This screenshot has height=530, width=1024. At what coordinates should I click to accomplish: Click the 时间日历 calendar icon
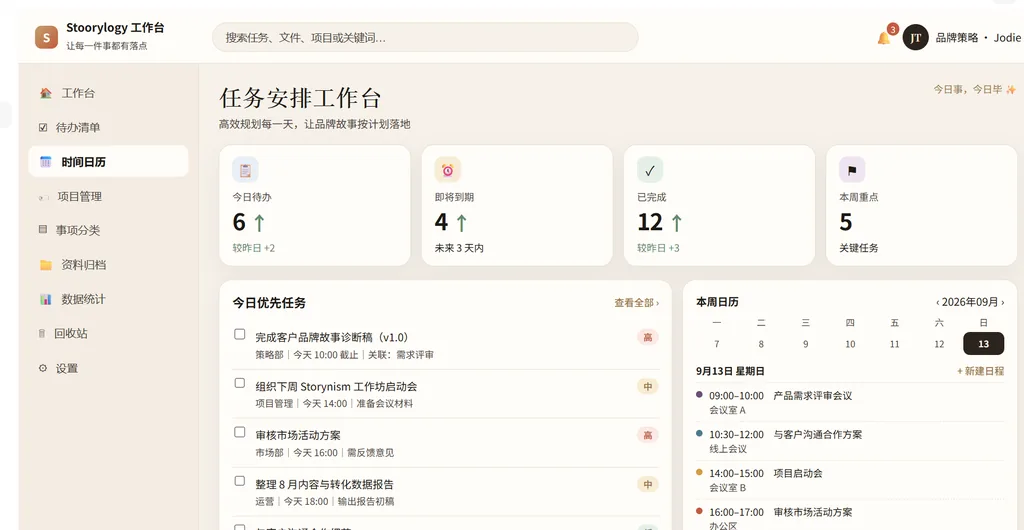45,162
